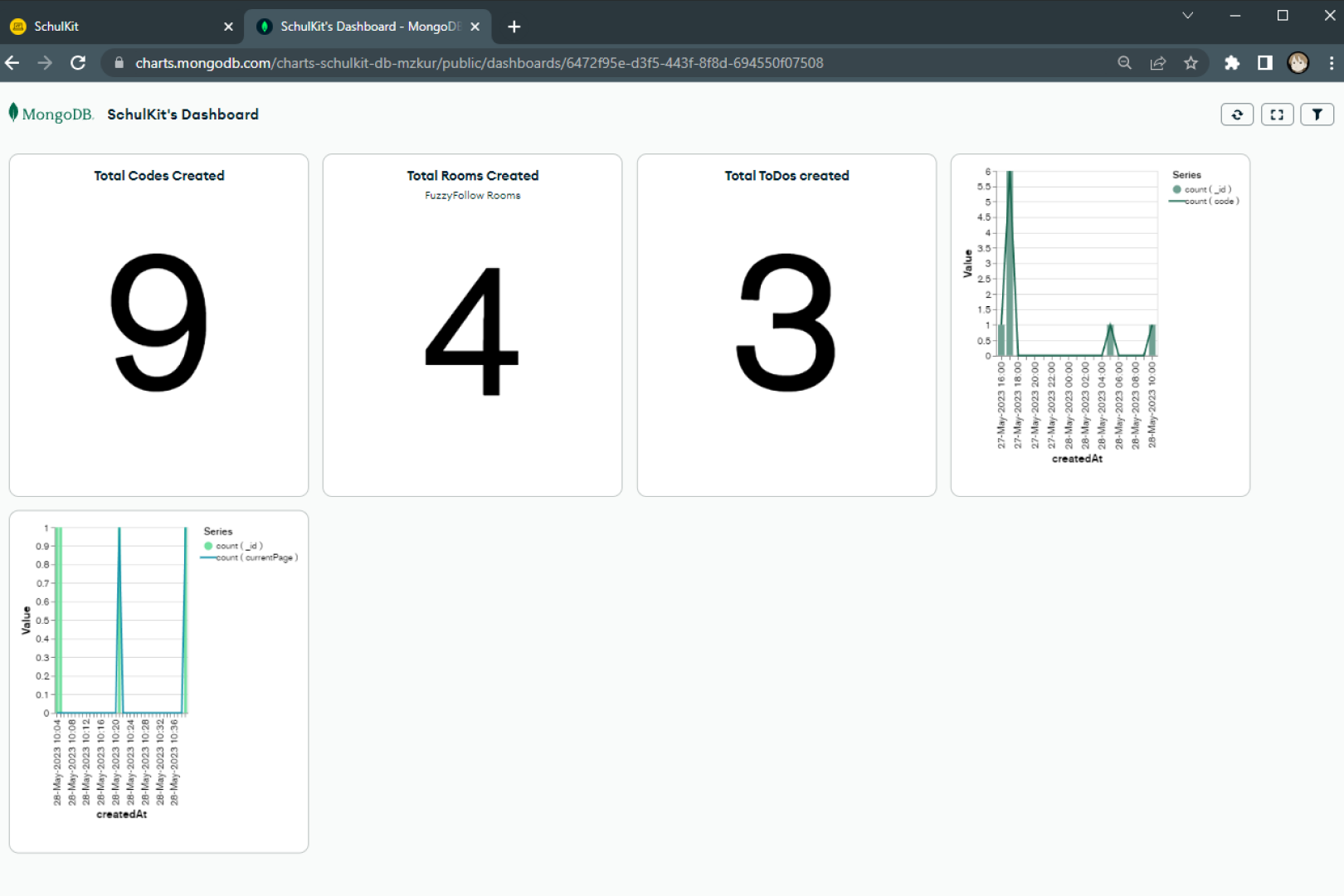
Task: Select the Total ToDos created title
Action: pos(786,176)
